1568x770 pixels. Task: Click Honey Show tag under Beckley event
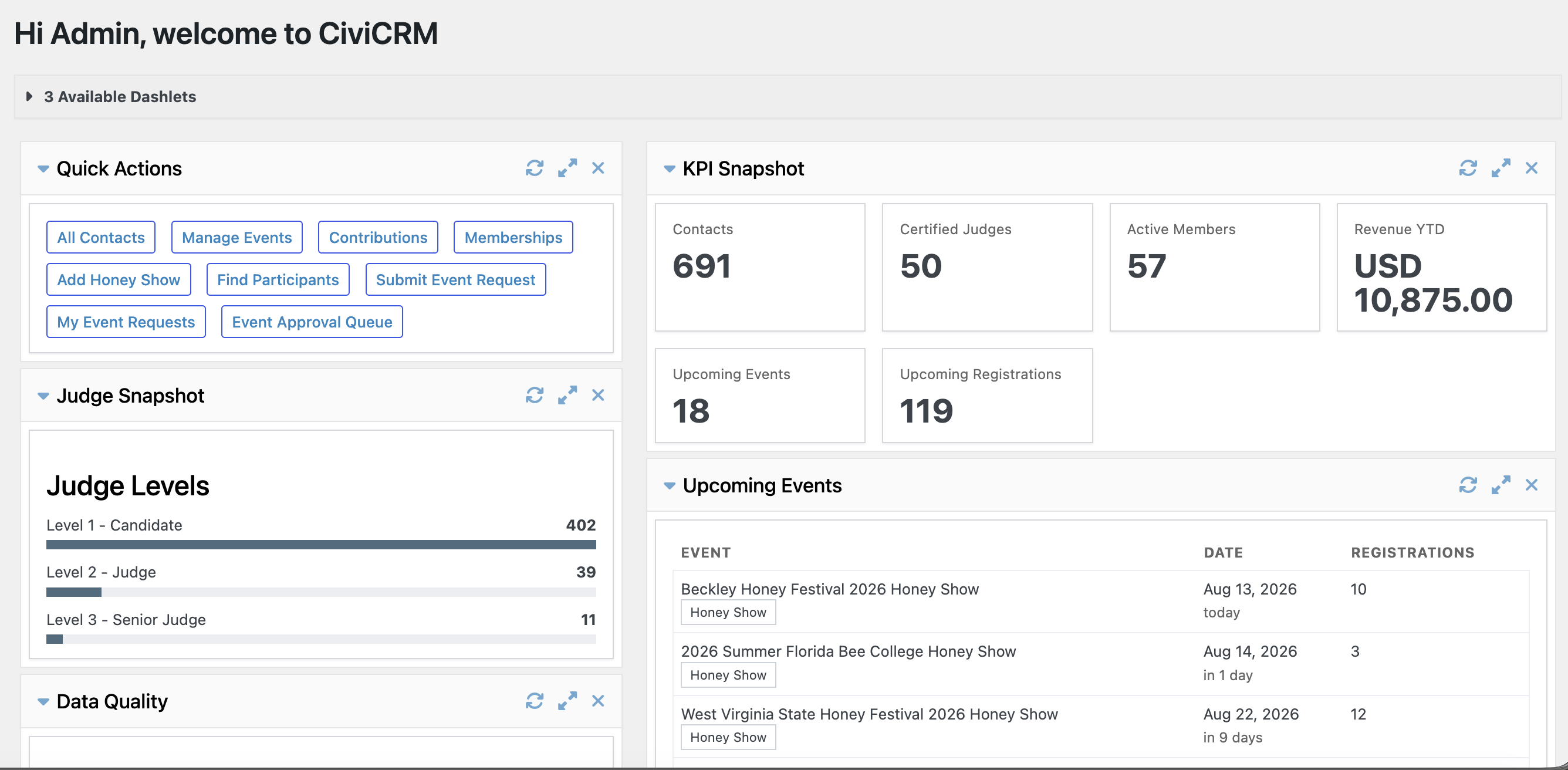point(728,612)
